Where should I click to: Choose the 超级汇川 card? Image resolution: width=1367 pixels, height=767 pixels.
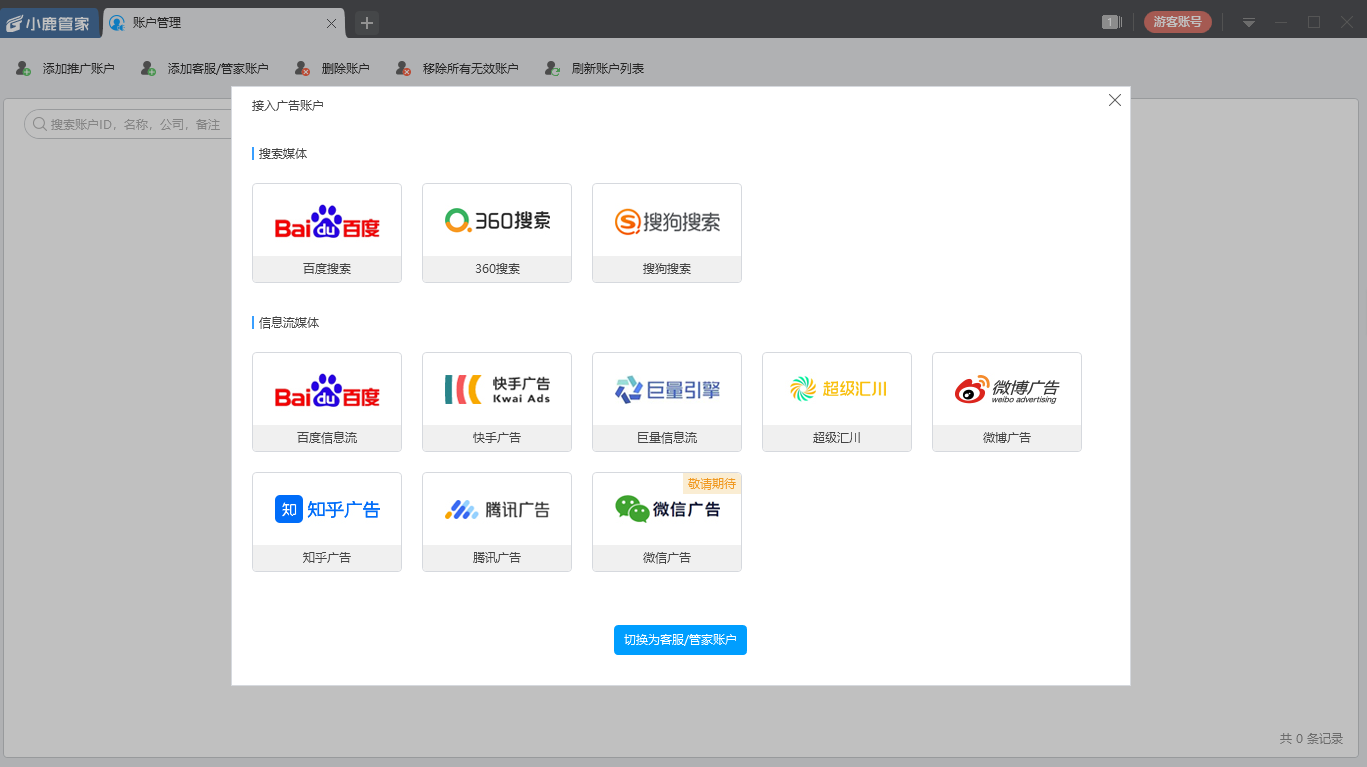(x=837, y=402)
